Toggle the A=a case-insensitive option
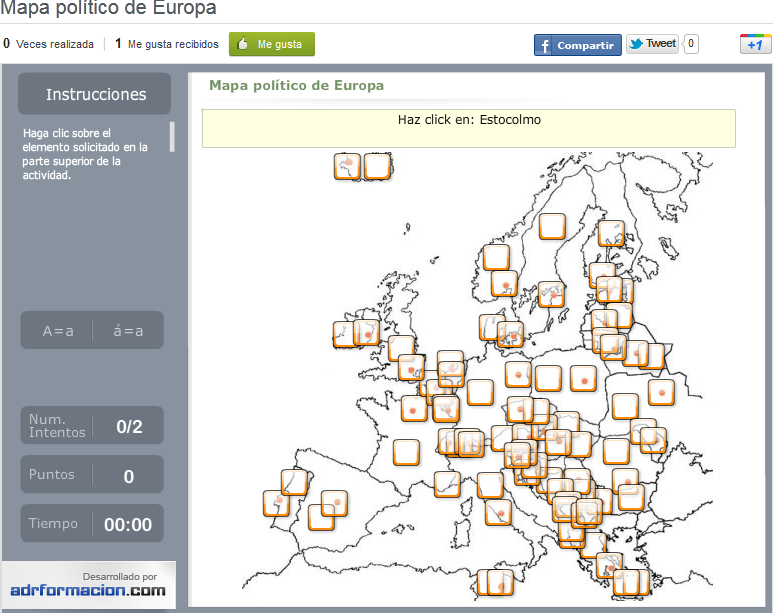The width and height of the screenshot is (773, 613). pos(58,331)
